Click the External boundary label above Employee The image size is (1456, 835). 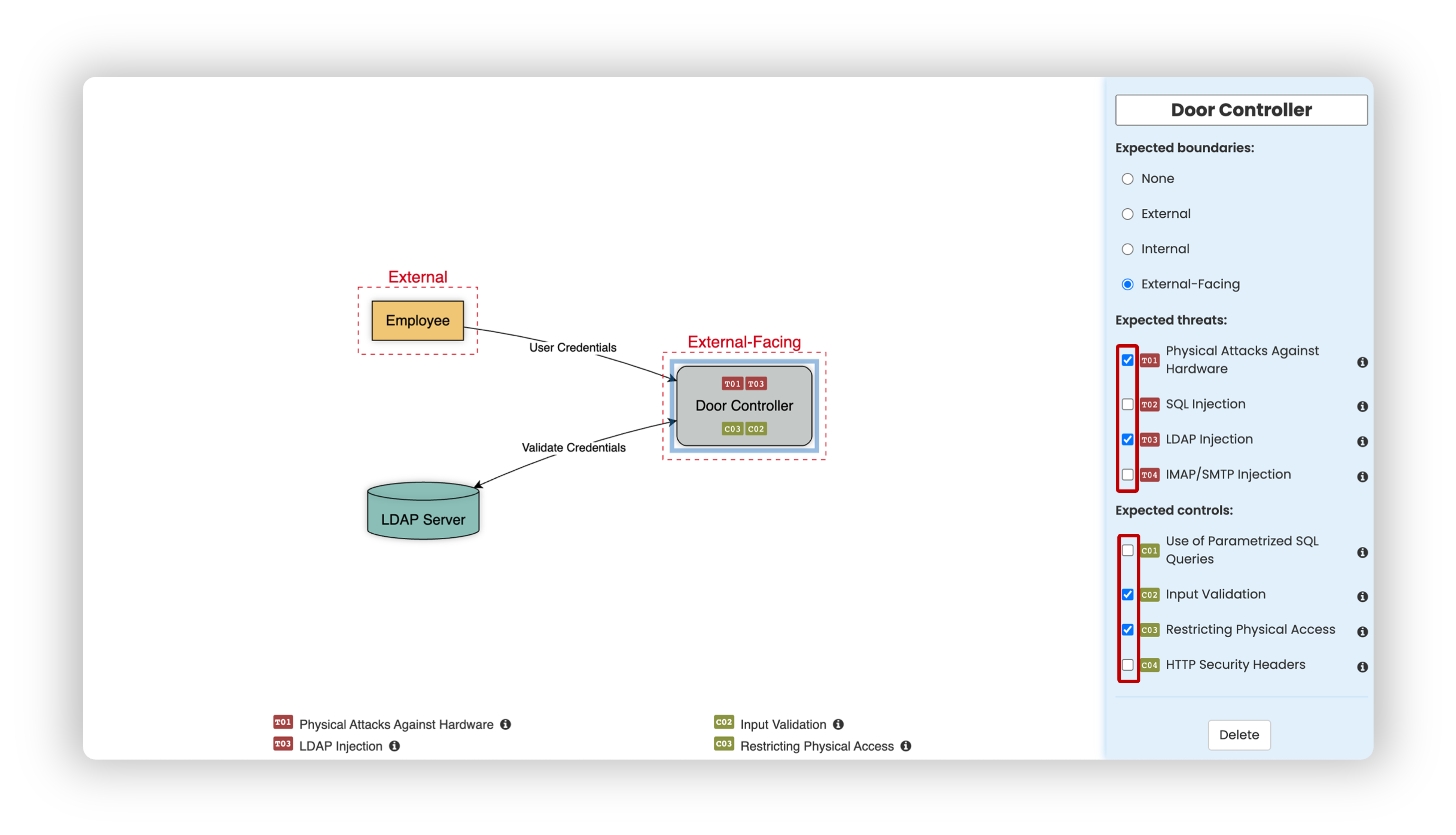[x=418, y=277]
